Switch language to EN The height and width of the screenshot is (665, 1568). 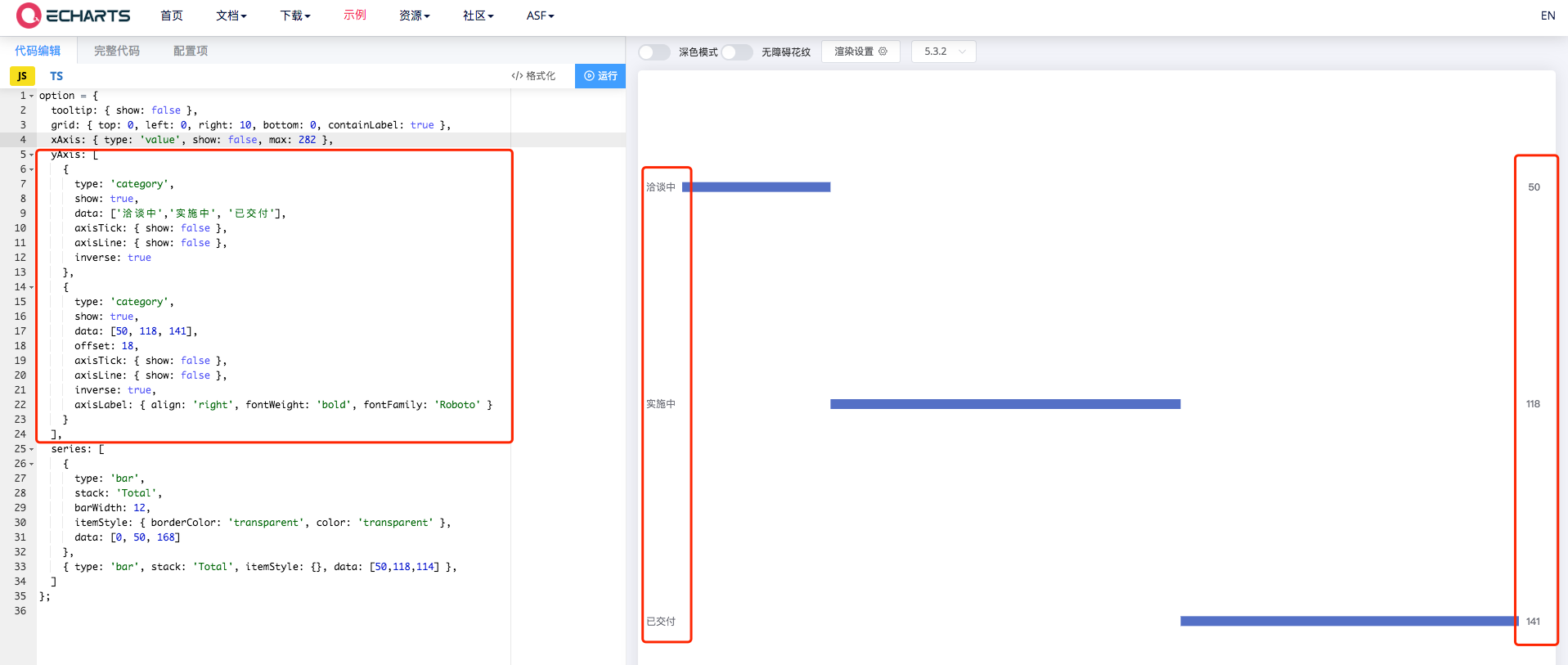[x=1548, y=16]
